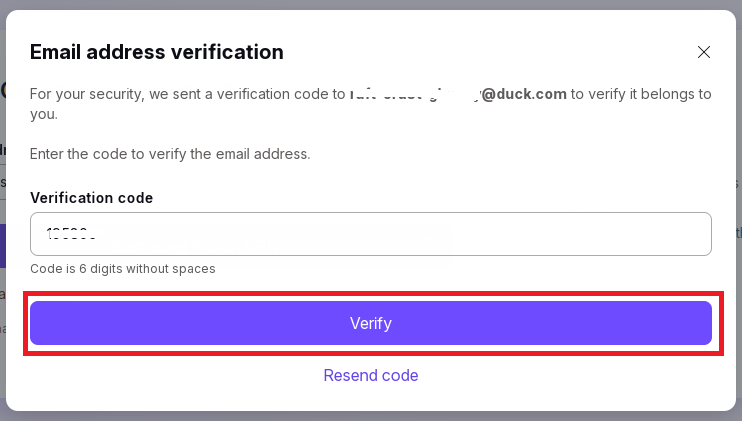Click 'to verify it belongs to' text
Screen dimensions: 742x421
pyautogui.click(x=640, y=94)
